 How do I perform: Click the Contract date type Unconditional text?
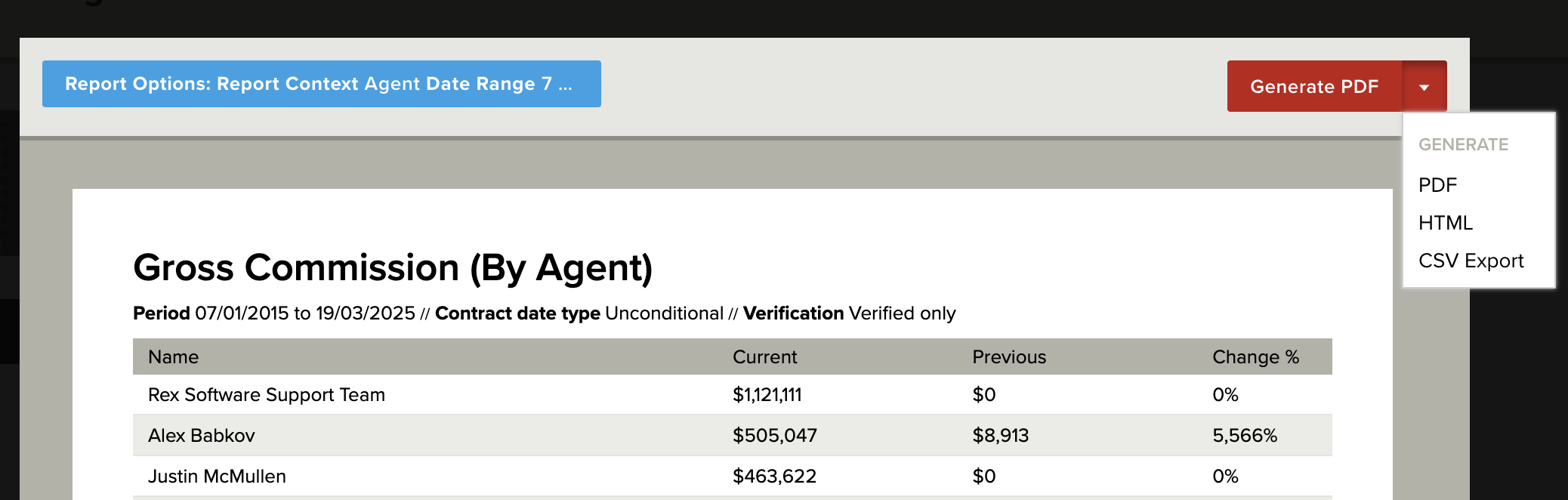(x=579, y=313)
